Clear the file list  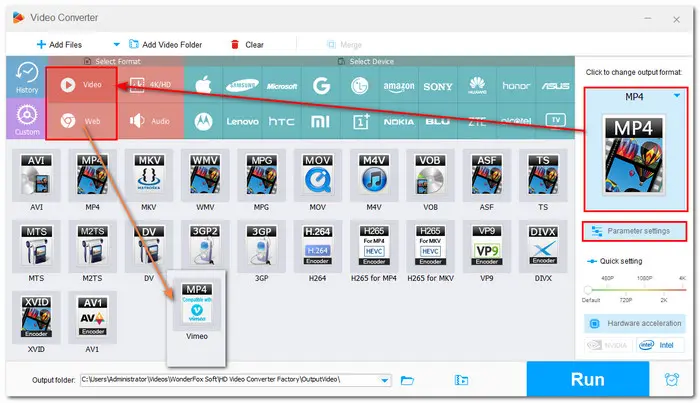247,45
